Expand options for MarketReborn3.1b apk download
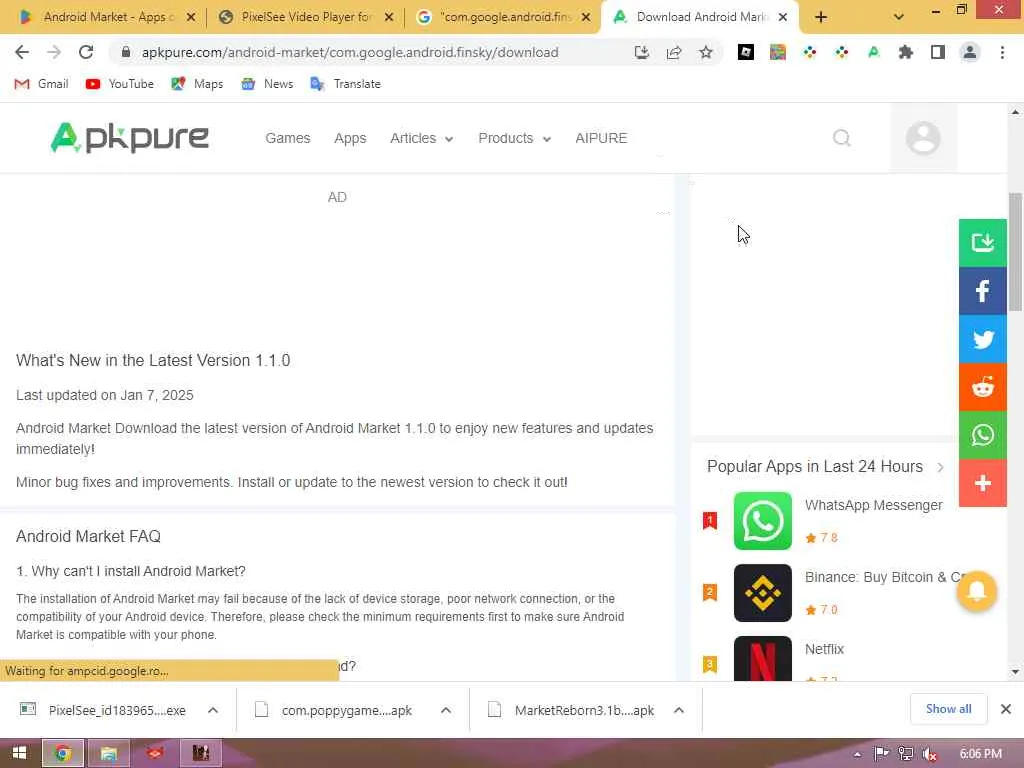 [x=679, y=710]
